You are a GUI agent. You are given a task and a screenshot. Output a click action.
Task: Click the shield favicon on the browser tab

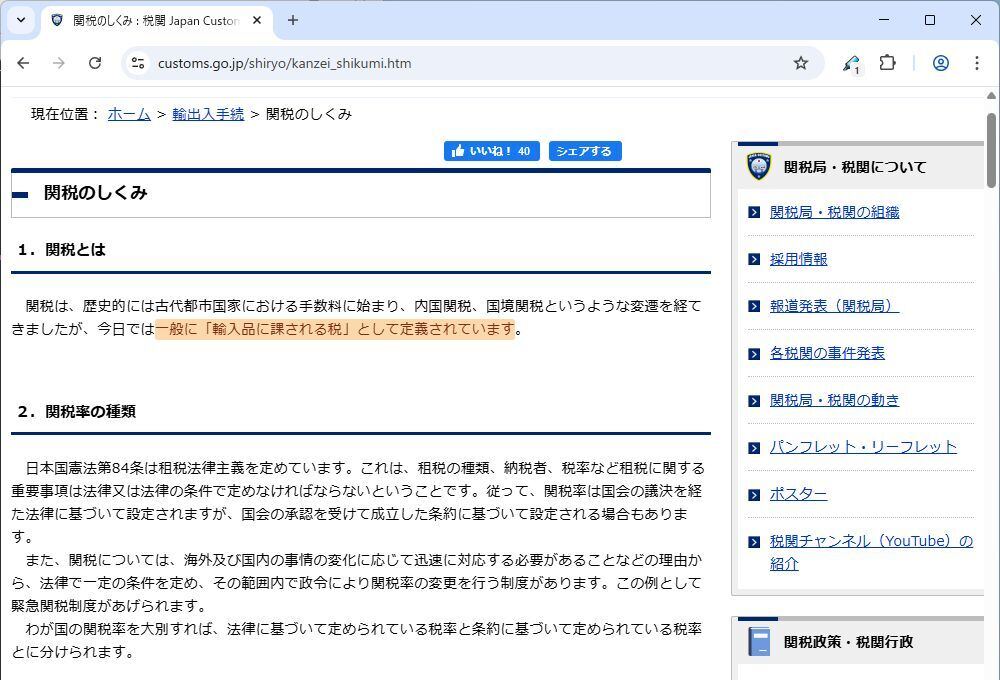click(x=57, y=20)
